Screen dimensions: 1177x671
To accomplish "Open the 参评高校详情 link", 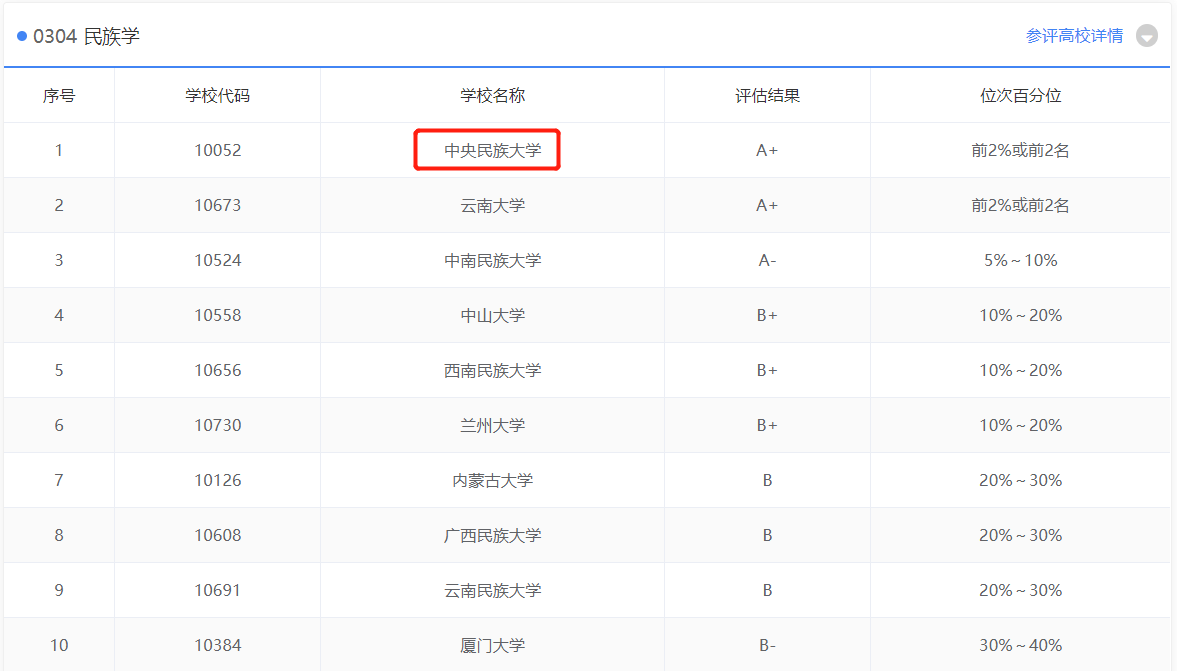I will tap(1074, 36).
